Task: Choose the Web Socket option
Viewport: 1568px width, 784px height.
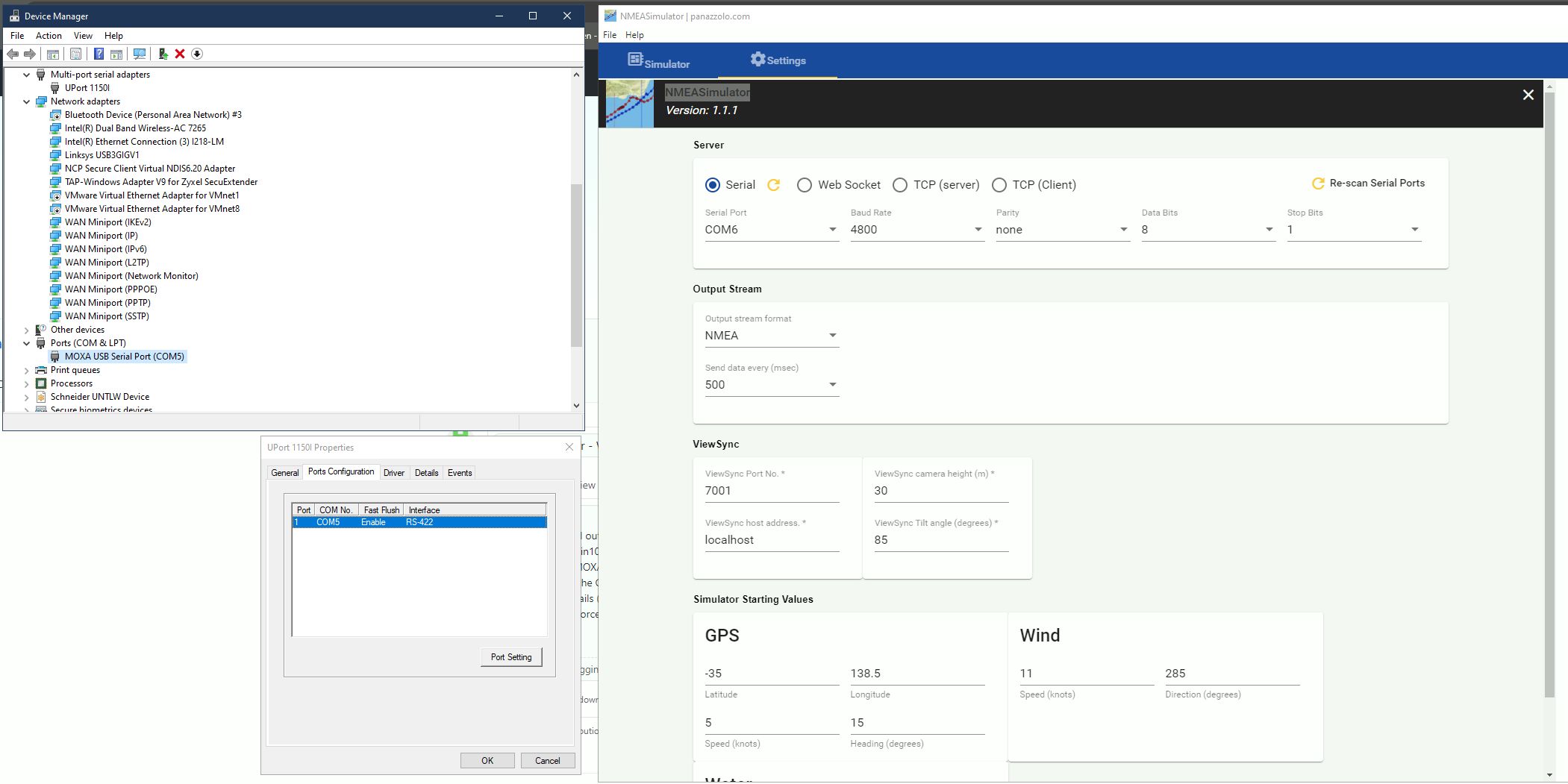Action: coord(805,184)
